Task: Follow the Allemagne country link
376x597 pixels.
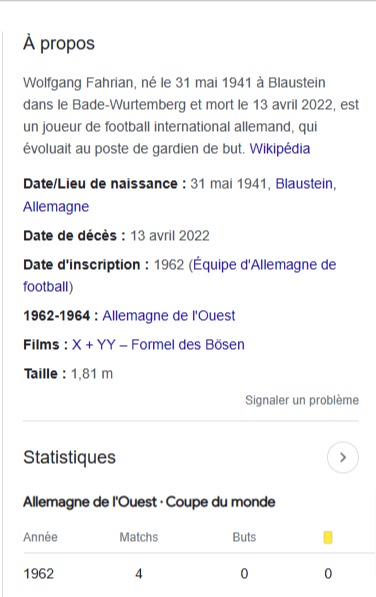Action: [56, 206]
